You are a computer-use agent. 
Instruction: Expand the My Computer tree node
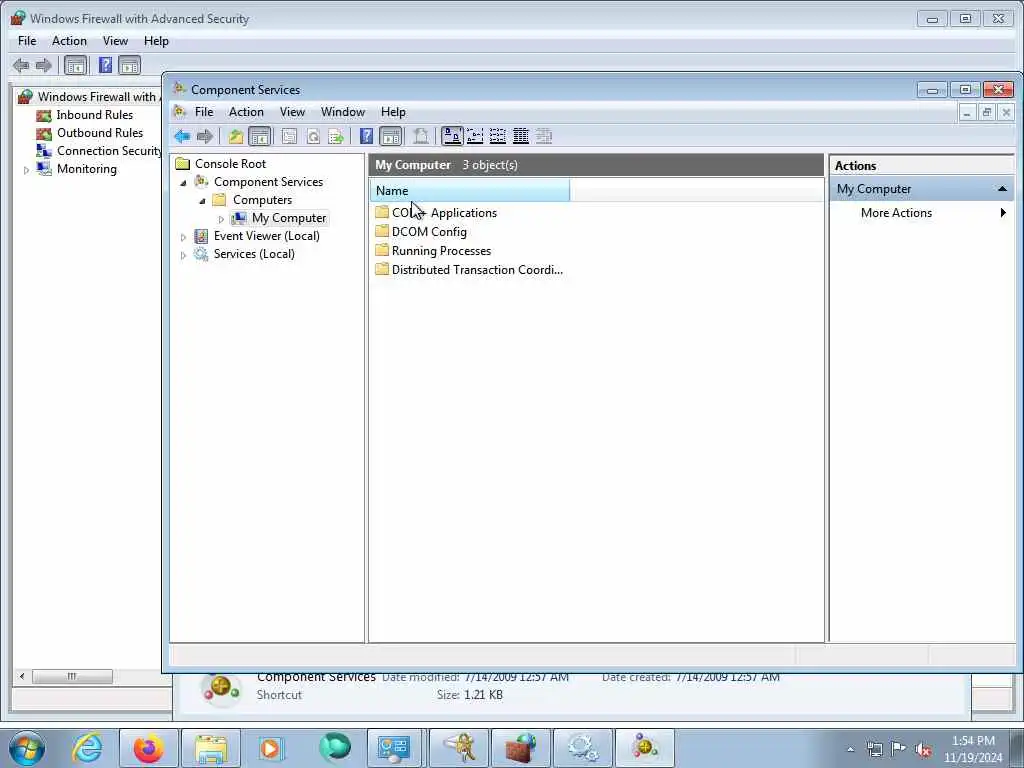[221, 219]
